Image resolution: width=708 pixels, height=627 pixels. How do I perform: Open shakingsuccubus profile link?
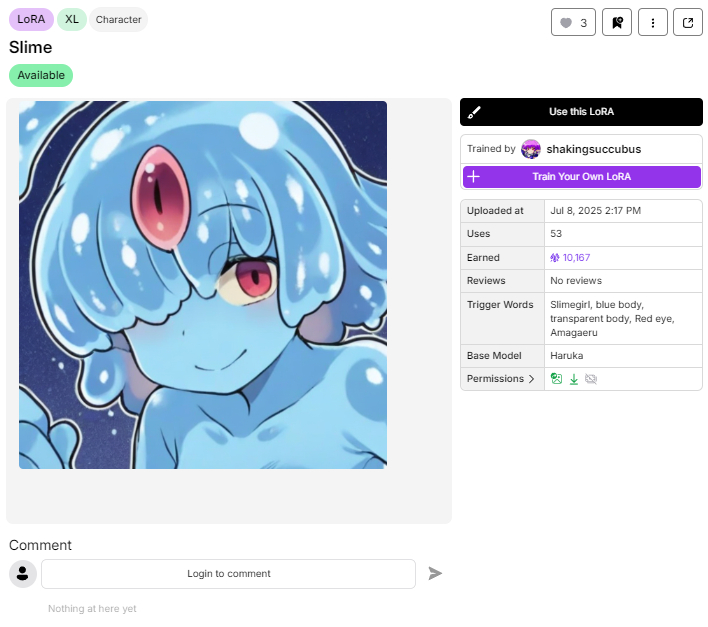593,149
